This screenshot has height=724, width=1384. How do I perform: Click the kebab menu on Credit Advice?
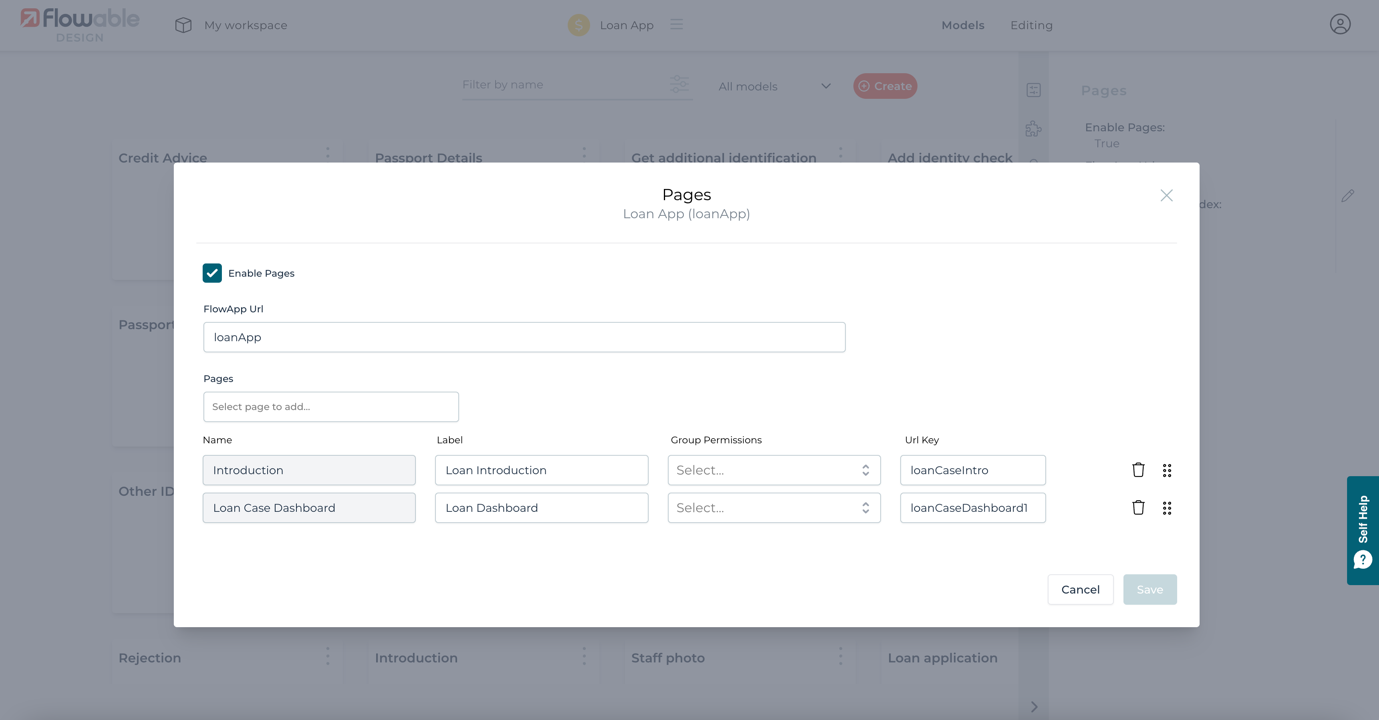coord(327,153)
